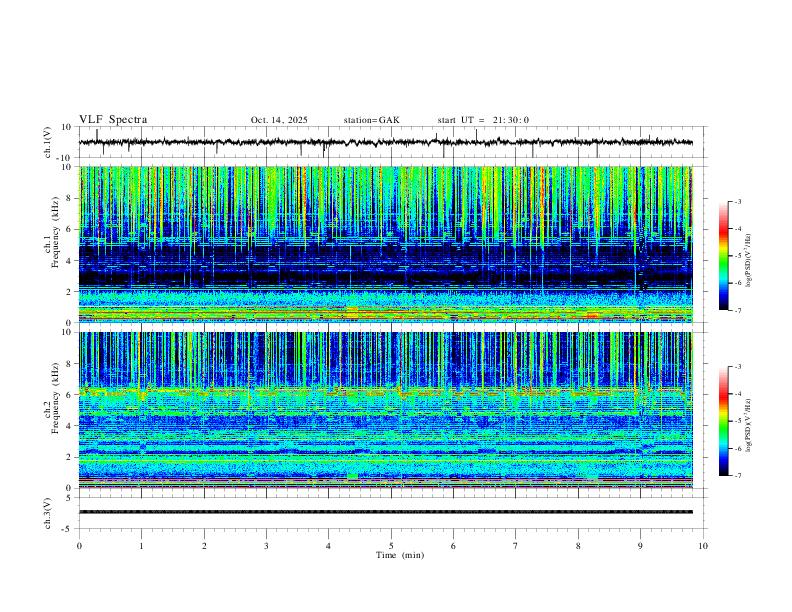Viewport: 792px width, 612px height.
Task: Click the "4" minute tick on time axis
Action: [x=328, y=546]
